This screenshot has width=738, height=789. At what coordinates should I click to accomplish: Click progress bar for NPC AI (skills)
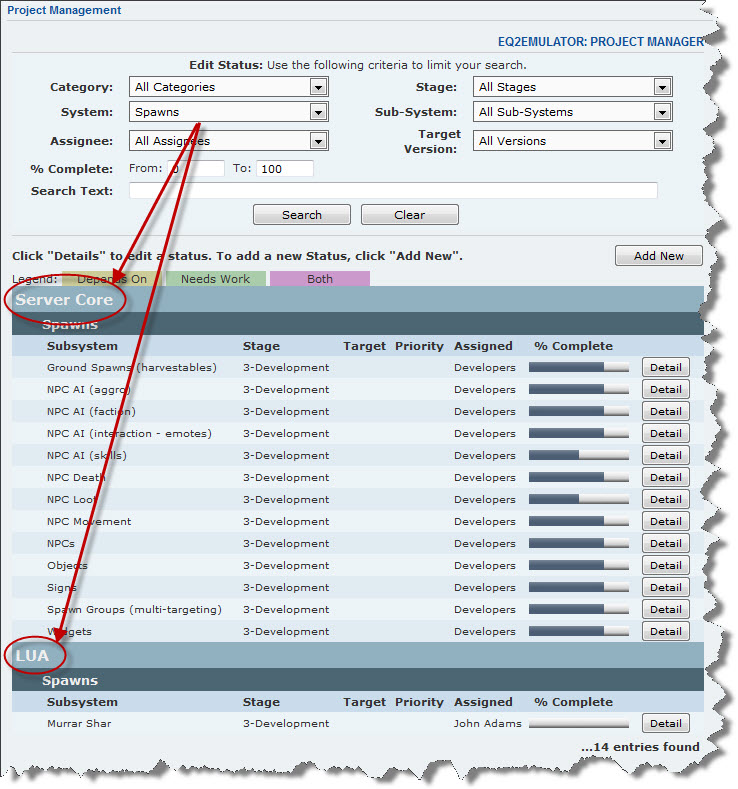[x=578, y=456]
